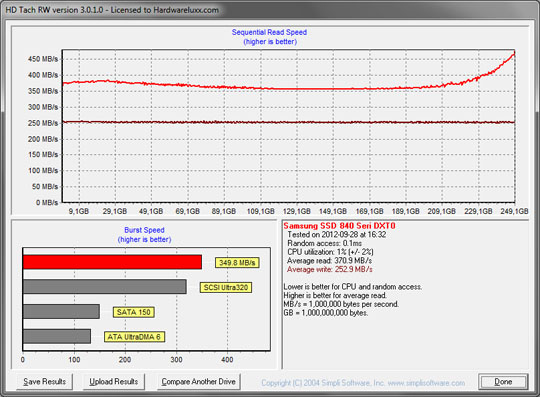Click the Burst Speed chart title

click(x=144, y=230)
